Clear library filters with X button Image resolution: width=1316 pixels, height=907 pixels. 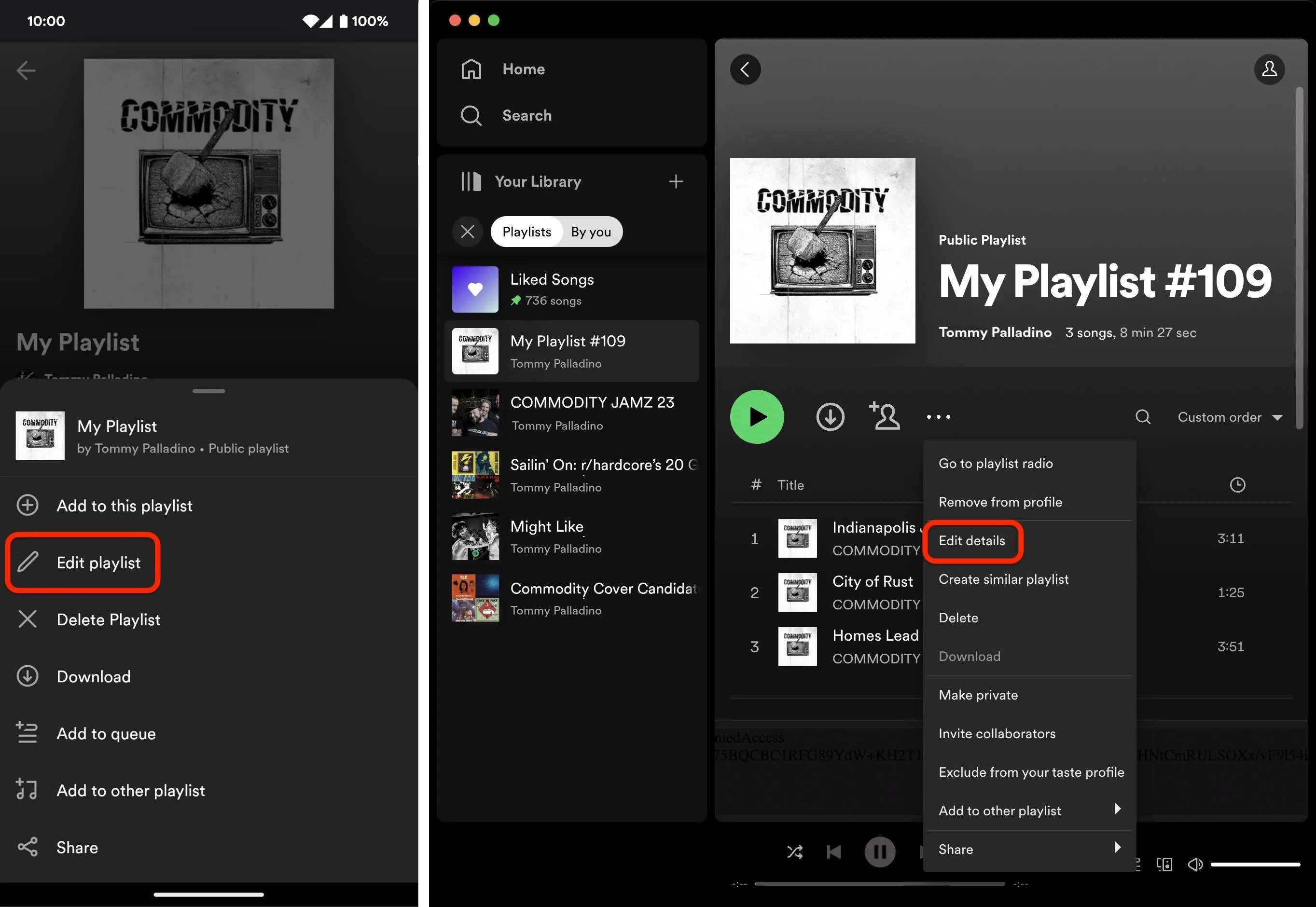tap(467, 232)
